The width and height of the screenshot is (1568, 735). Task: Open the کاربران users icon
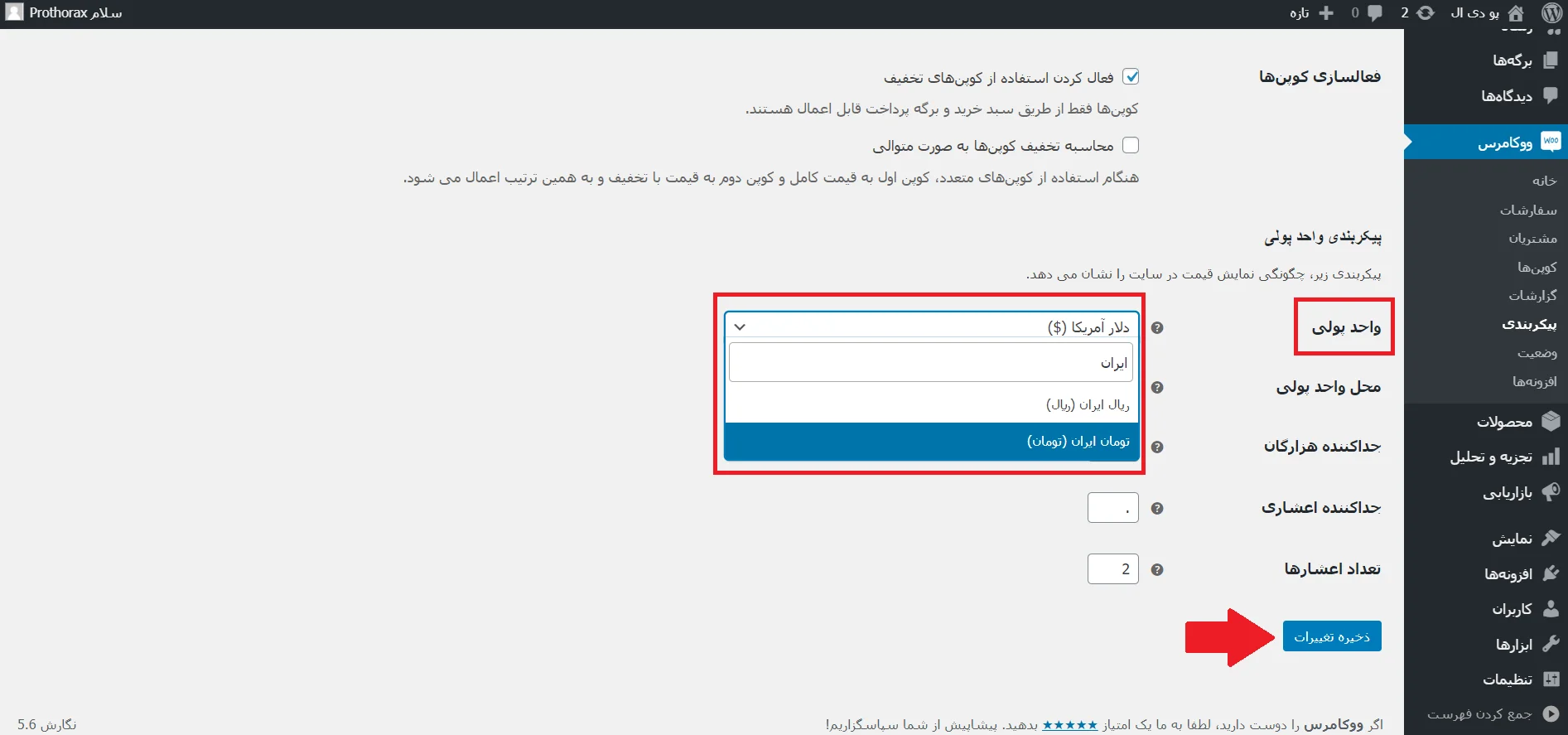[x=1551, y=609]
